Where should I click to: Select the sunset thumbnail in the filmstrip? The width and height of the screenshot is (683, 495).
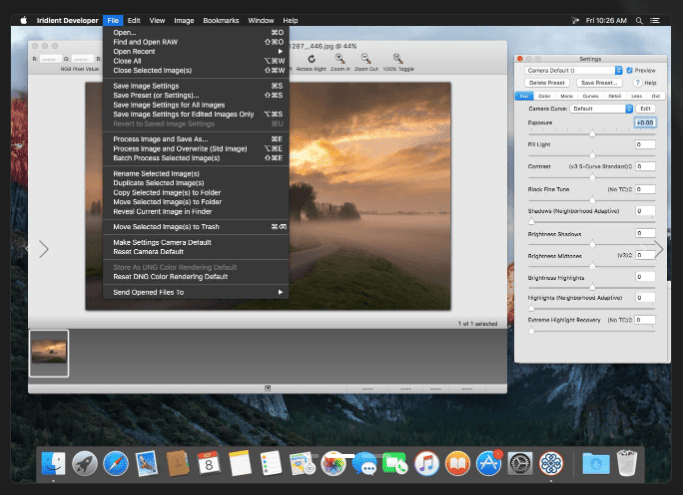pyautogui.click(x=49, y=353)
